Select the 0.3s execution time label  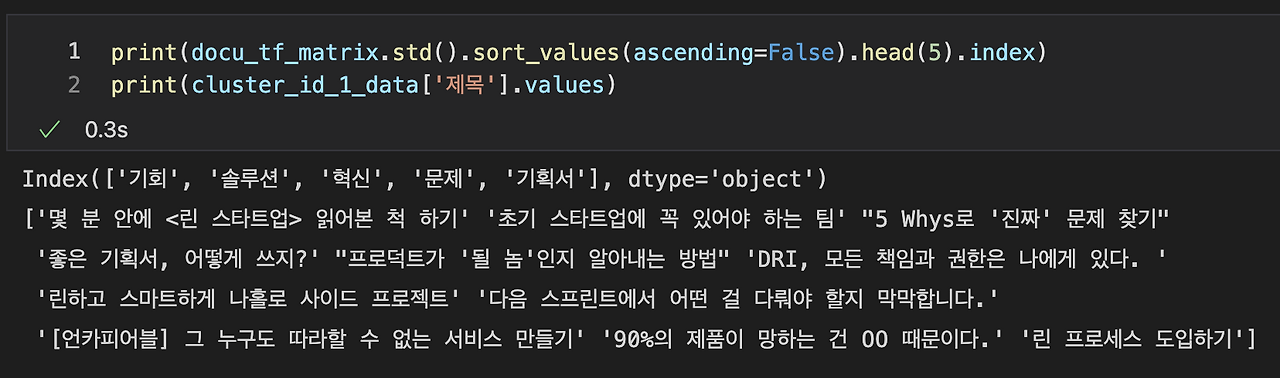107,130
